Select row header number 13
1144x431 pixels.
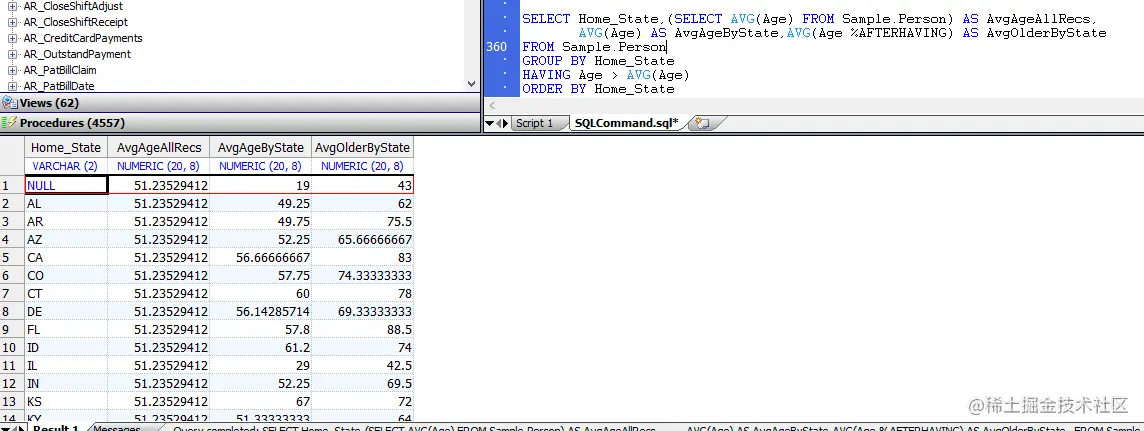coord(12,402)
